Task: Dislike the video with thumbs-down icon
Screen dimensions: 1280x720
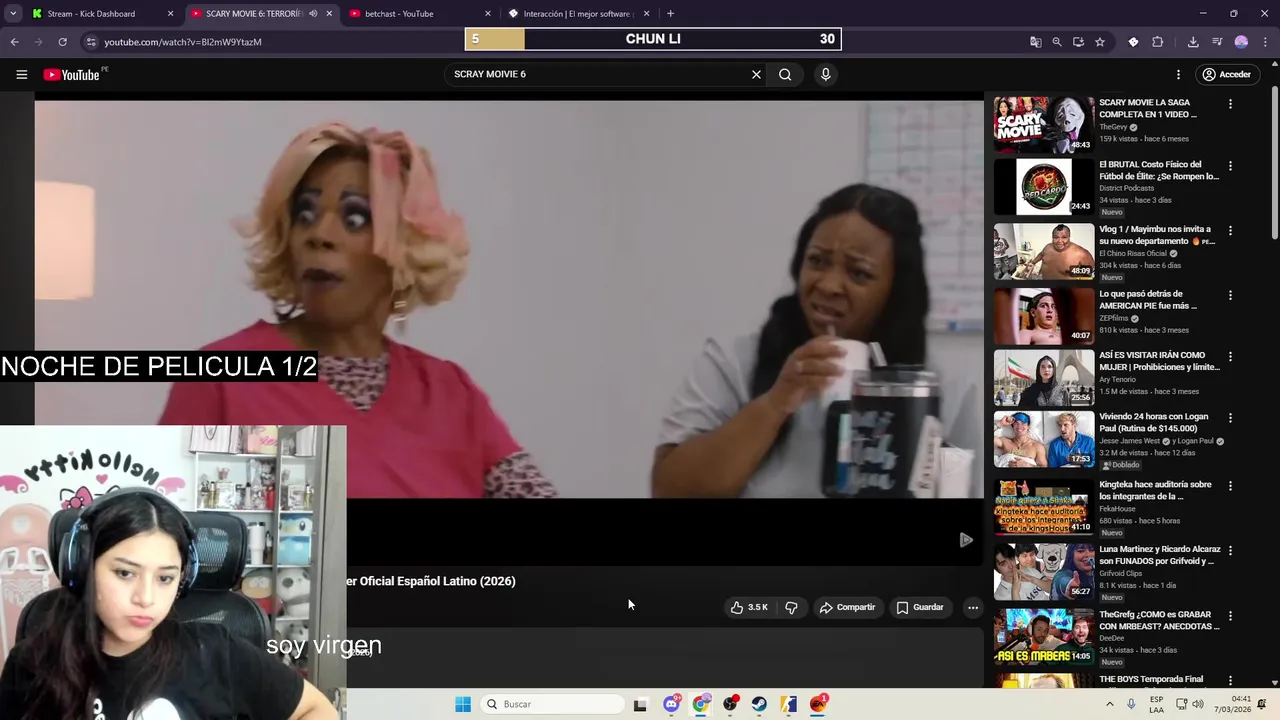Action: pos(791,607)
